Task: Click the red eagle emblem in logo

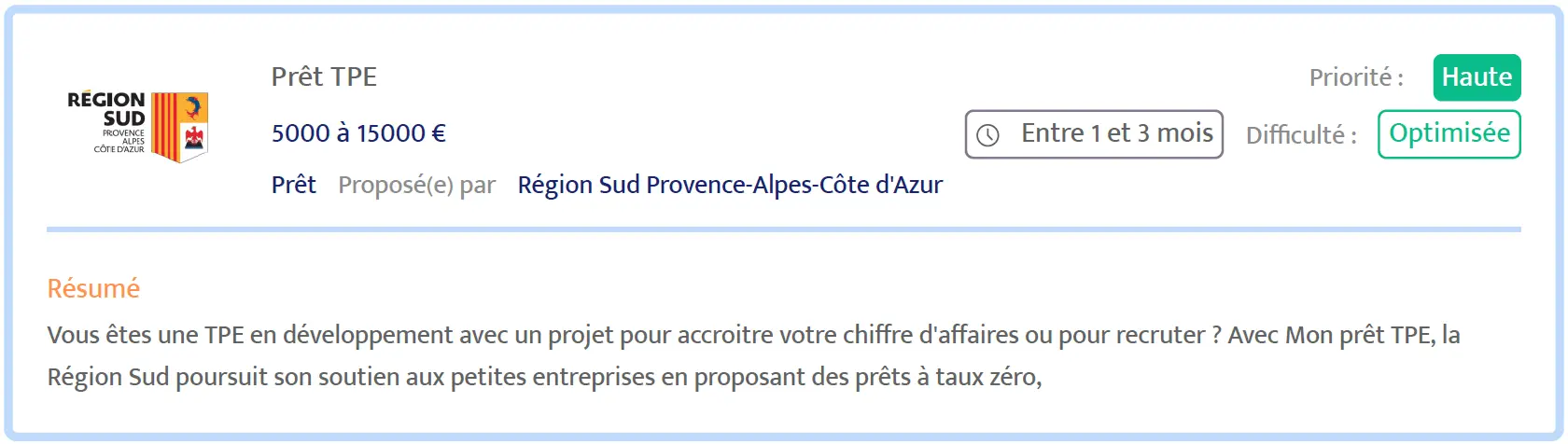Action: coord(194,140)
